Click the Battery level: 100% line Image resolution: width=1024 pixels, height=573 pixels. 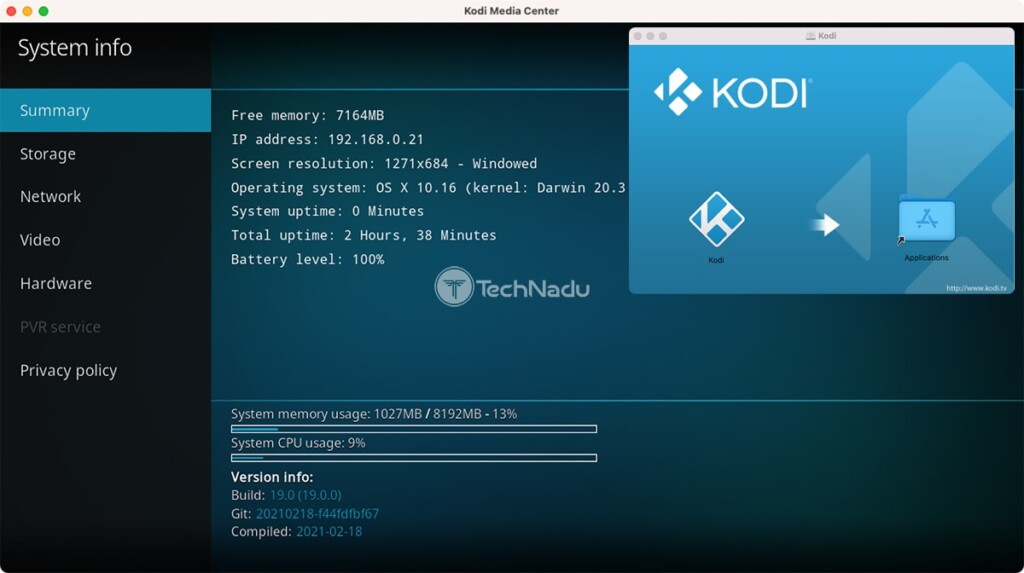coord(308,259)
